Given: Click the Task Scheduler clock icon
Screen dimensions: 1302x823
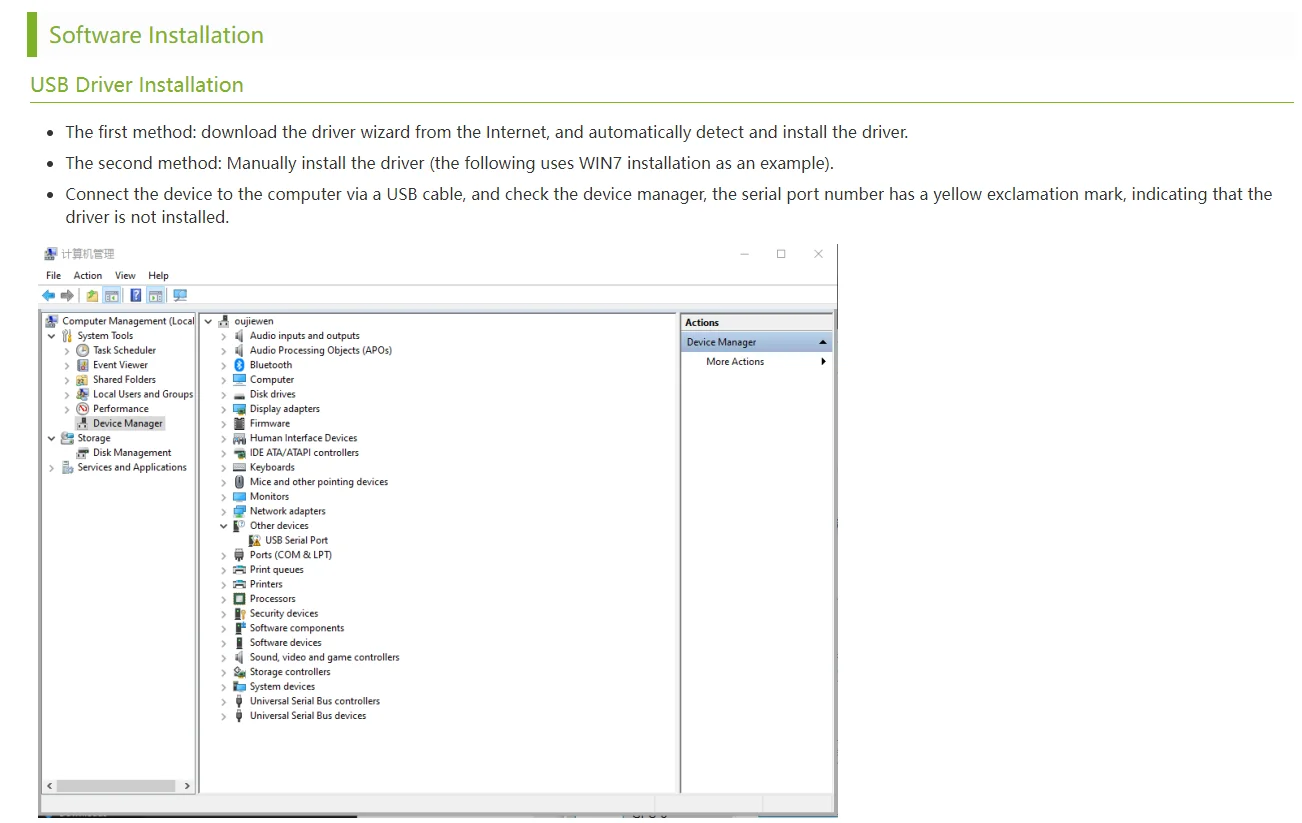Looking at the screenshot, I should coord(83,350).
